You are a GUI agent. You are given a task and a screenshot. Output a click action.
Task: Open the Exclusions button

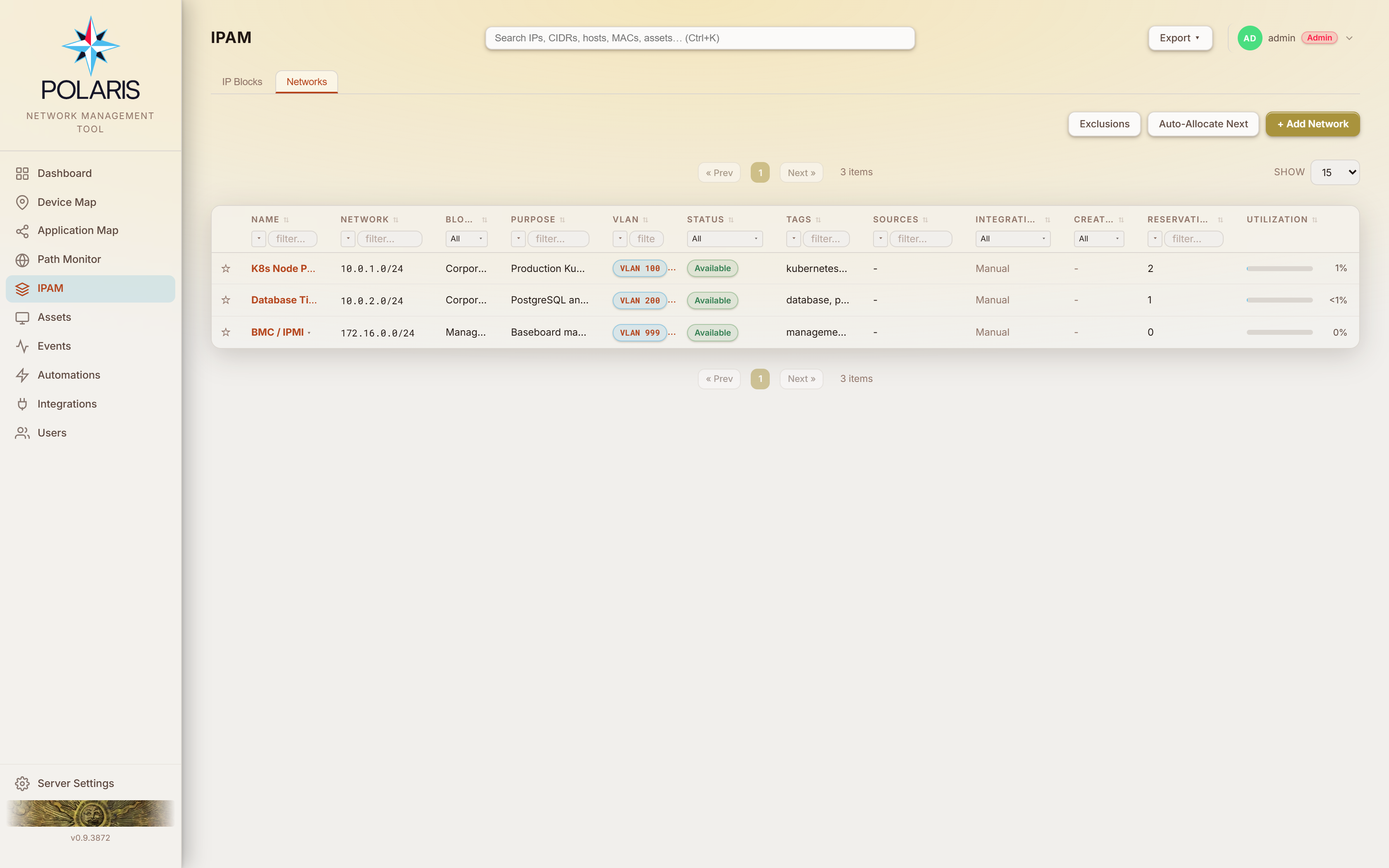tap(1104, 124)
